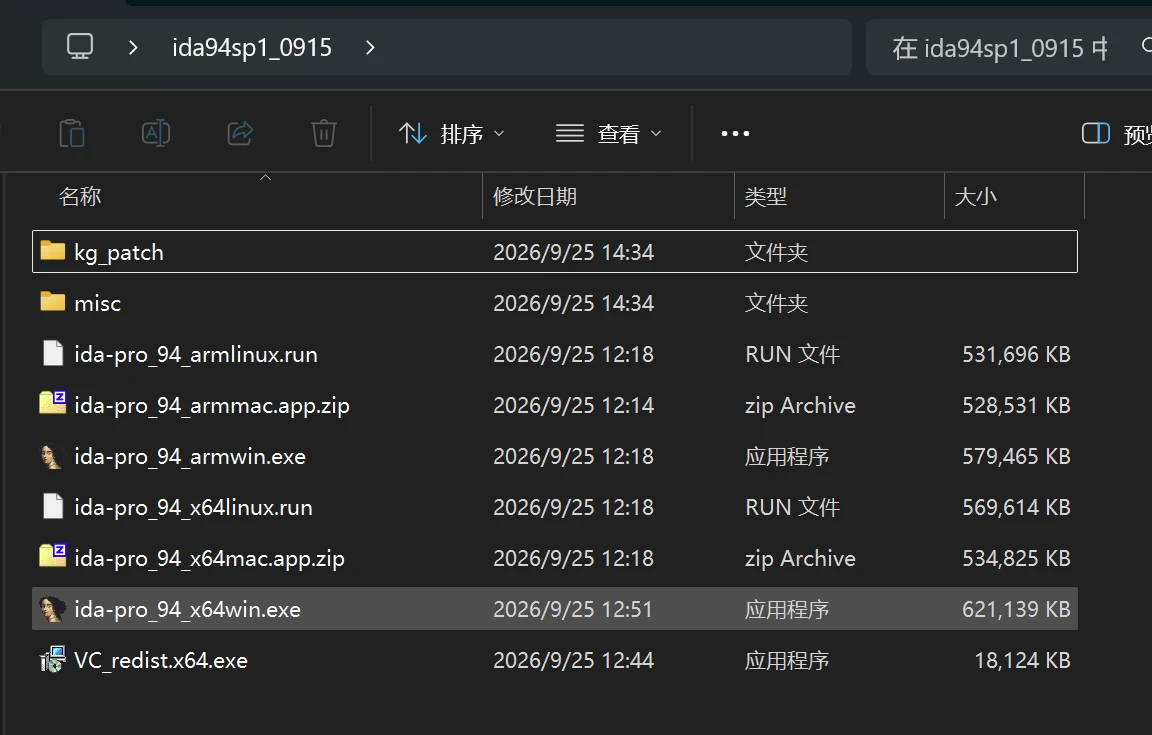Image resolution: width=1152 pixels, height=735 pixels.
Task: Click RUN 文件 type of armlinux.run row
Action: click(x=792, y=354)
